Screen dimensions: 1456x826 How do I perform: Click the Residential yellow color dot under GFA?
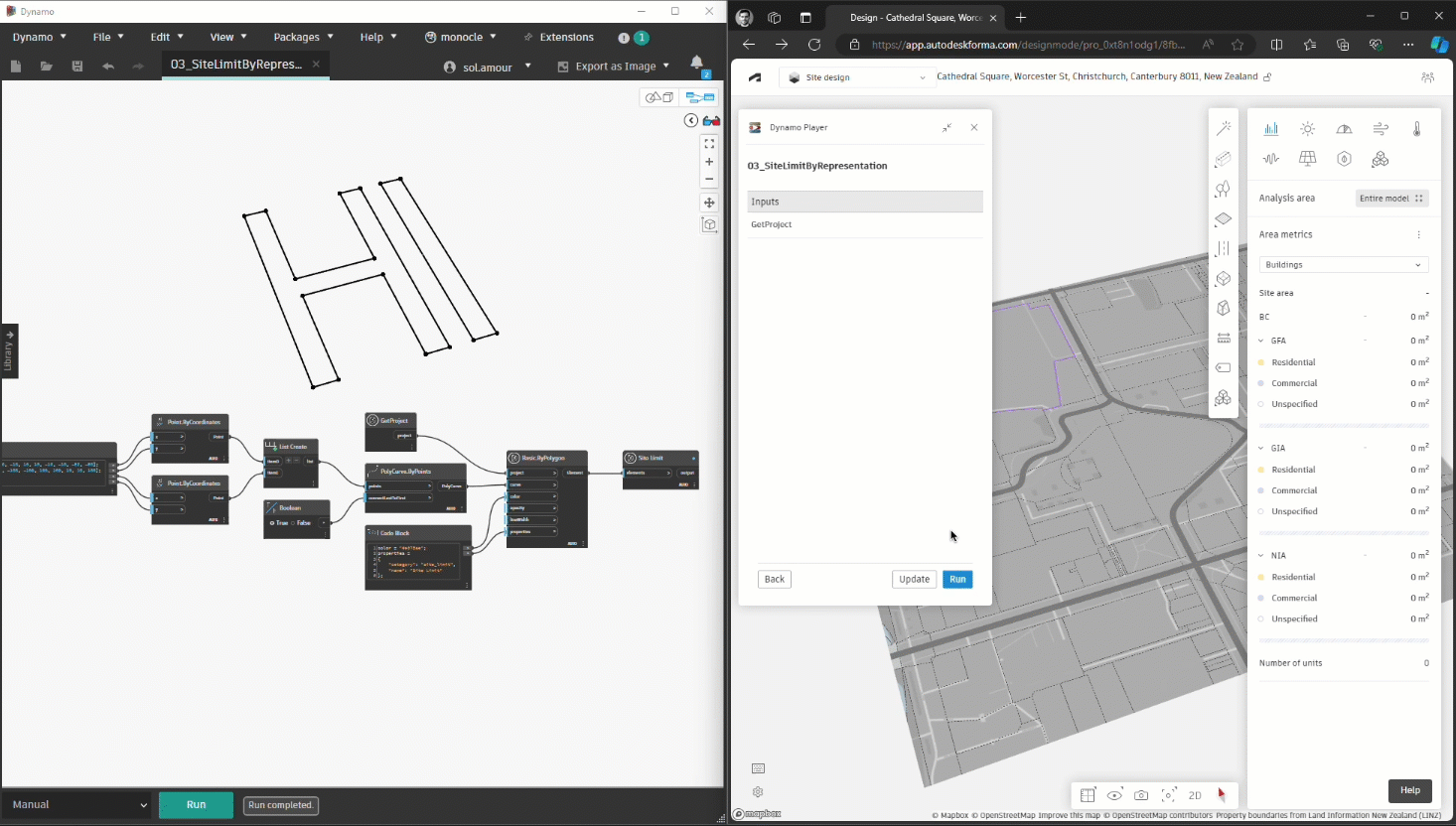click(1261, 362)
